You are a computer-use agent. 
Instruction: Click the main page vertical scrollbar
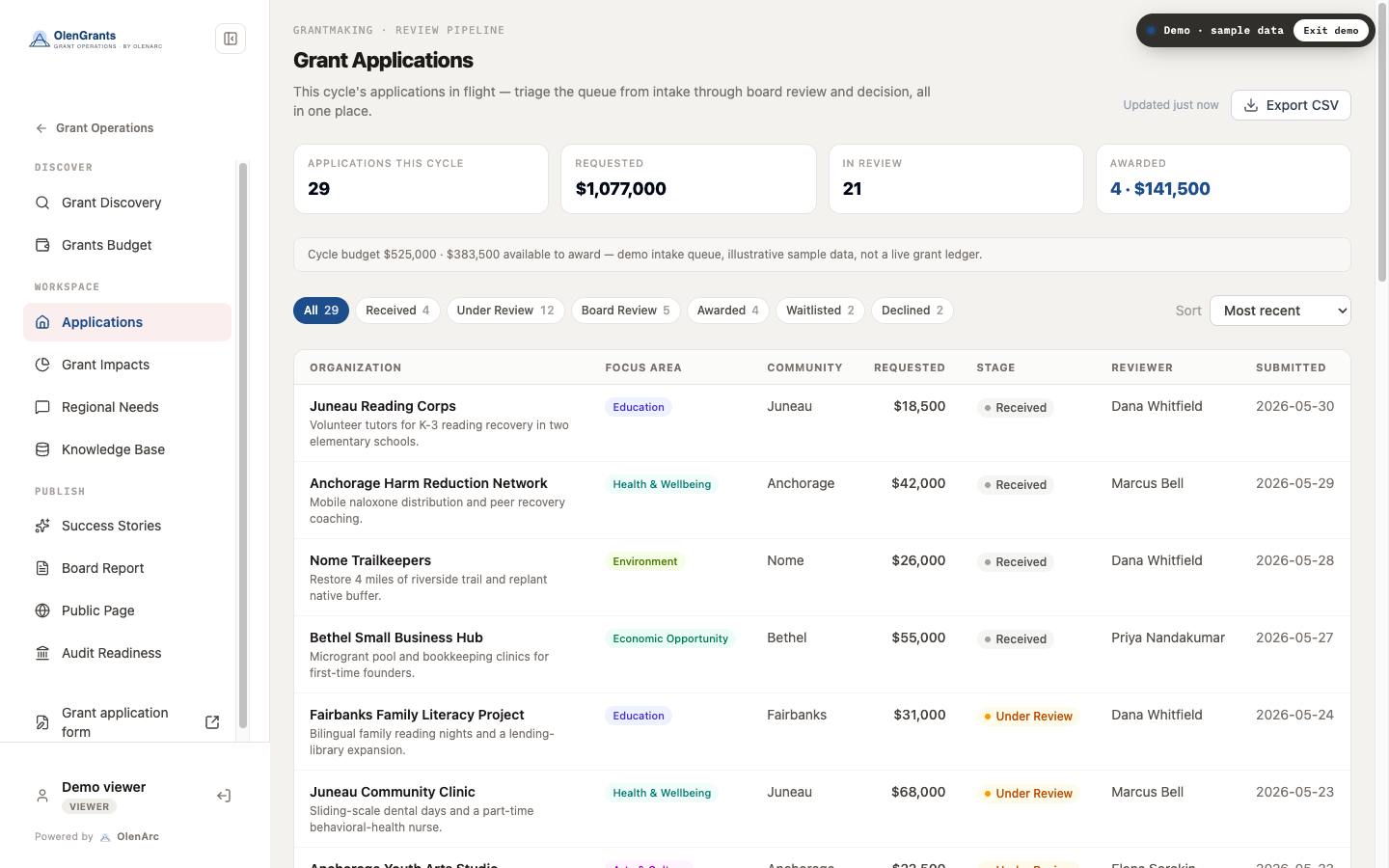pyautogui.click(x=1382, y=145)
